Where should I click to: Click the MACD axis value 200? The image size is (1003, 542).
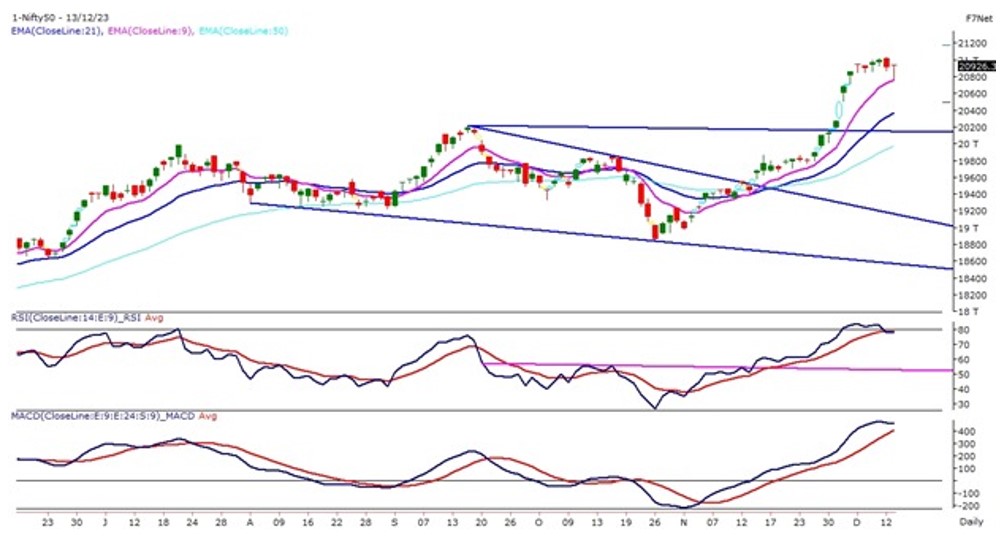click(x=965, y=457)
